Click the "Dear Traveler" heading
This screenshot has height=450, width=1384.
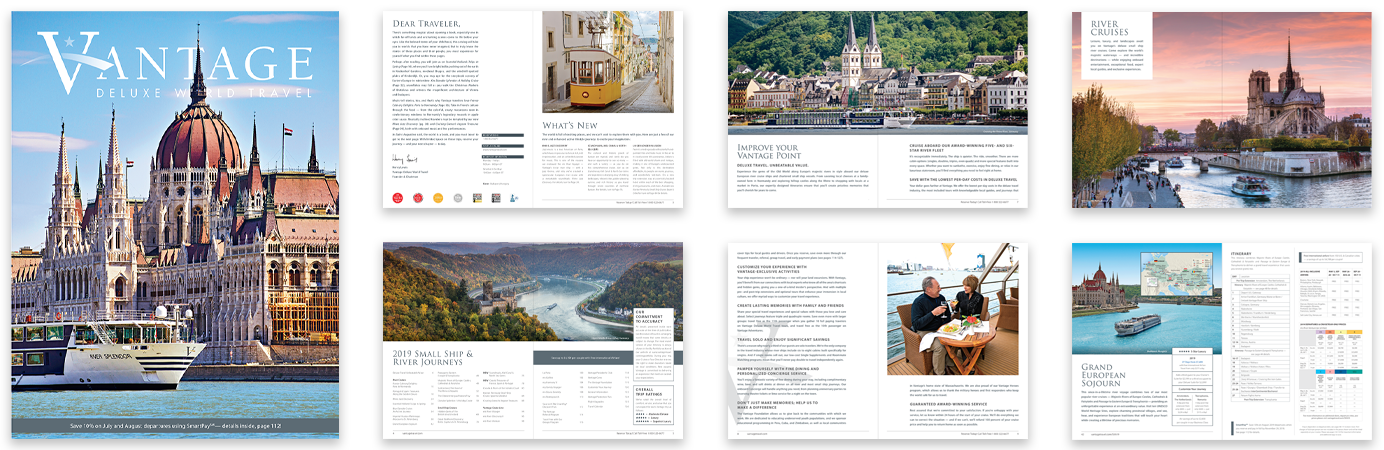[426, 24]
